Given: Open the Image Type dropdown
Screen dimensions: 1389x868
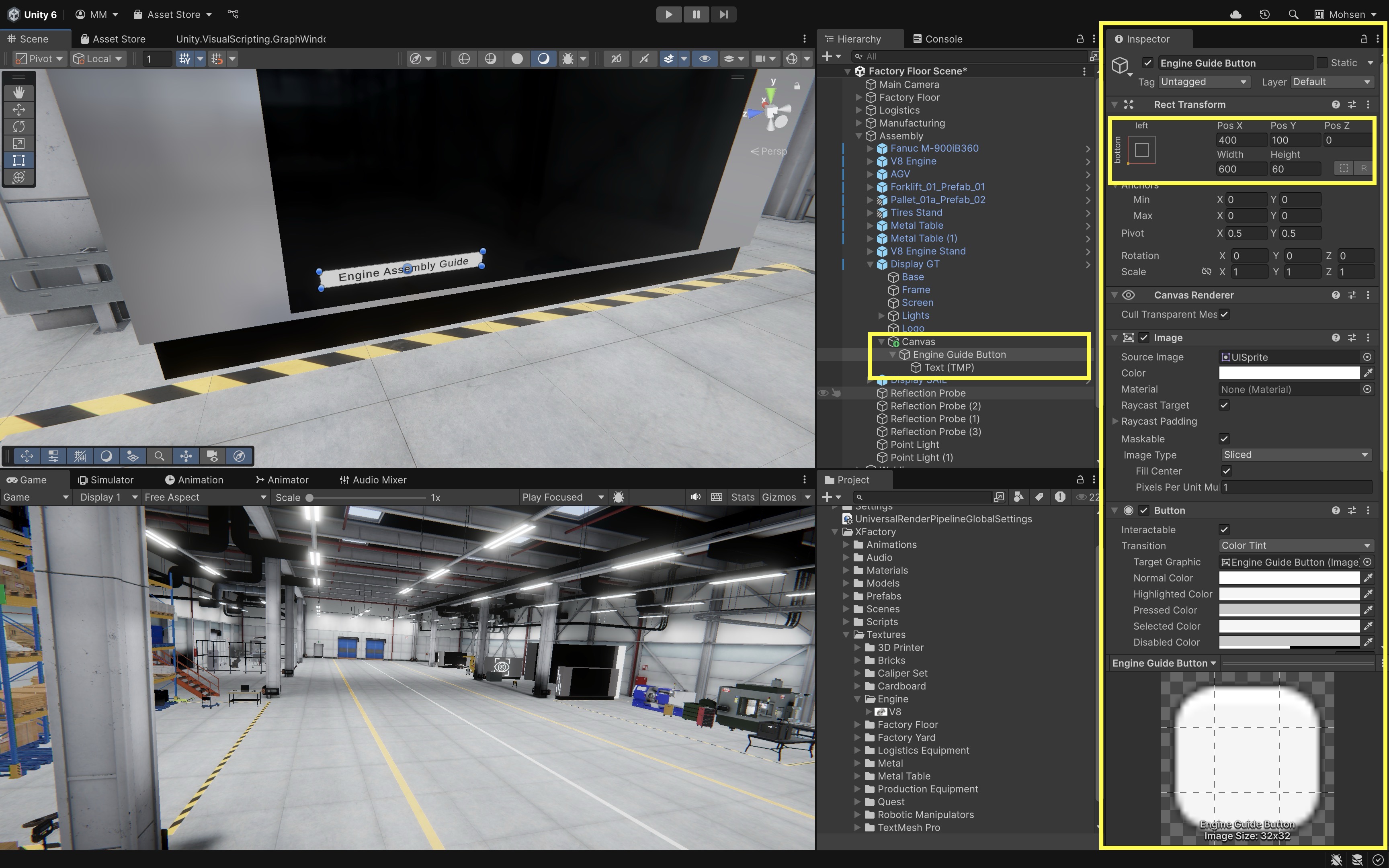Looking at the screenshot, I should pyautogui.click(x=1295, y=454).
